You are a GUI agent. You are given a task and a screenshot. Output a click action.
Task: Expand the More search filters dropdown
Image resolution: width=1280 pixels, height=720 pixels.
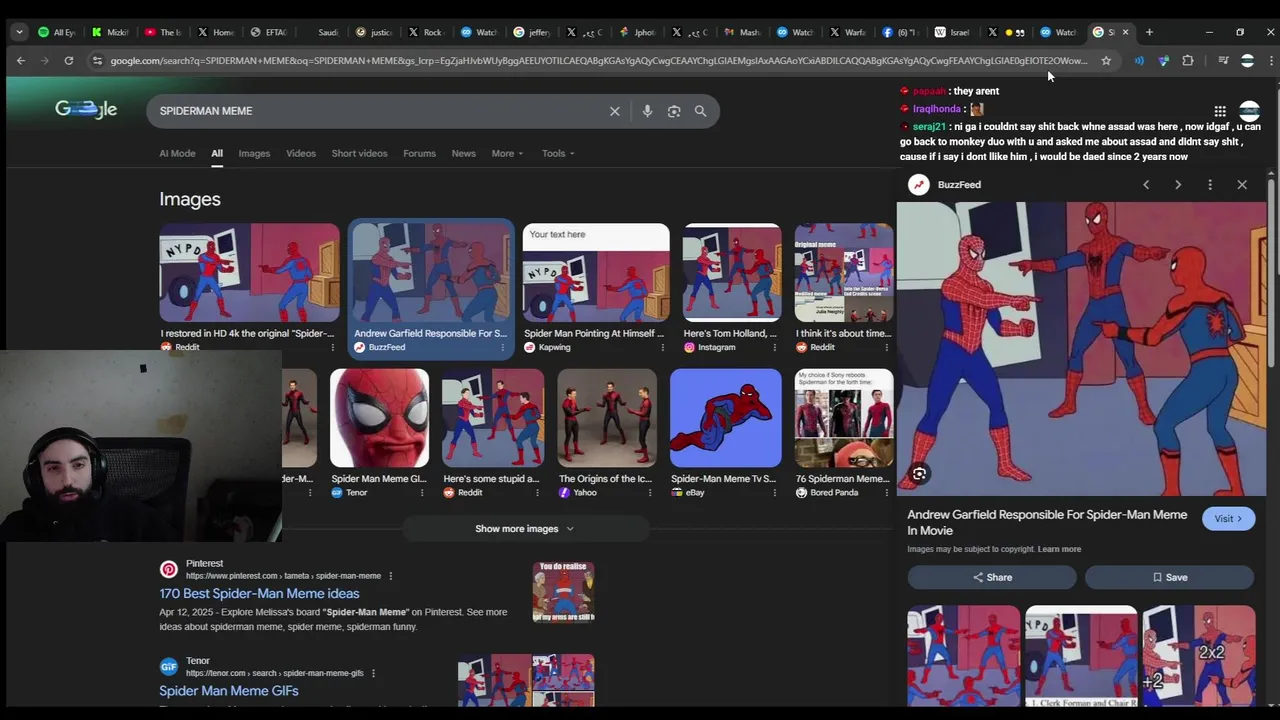(x=507, y=153)
